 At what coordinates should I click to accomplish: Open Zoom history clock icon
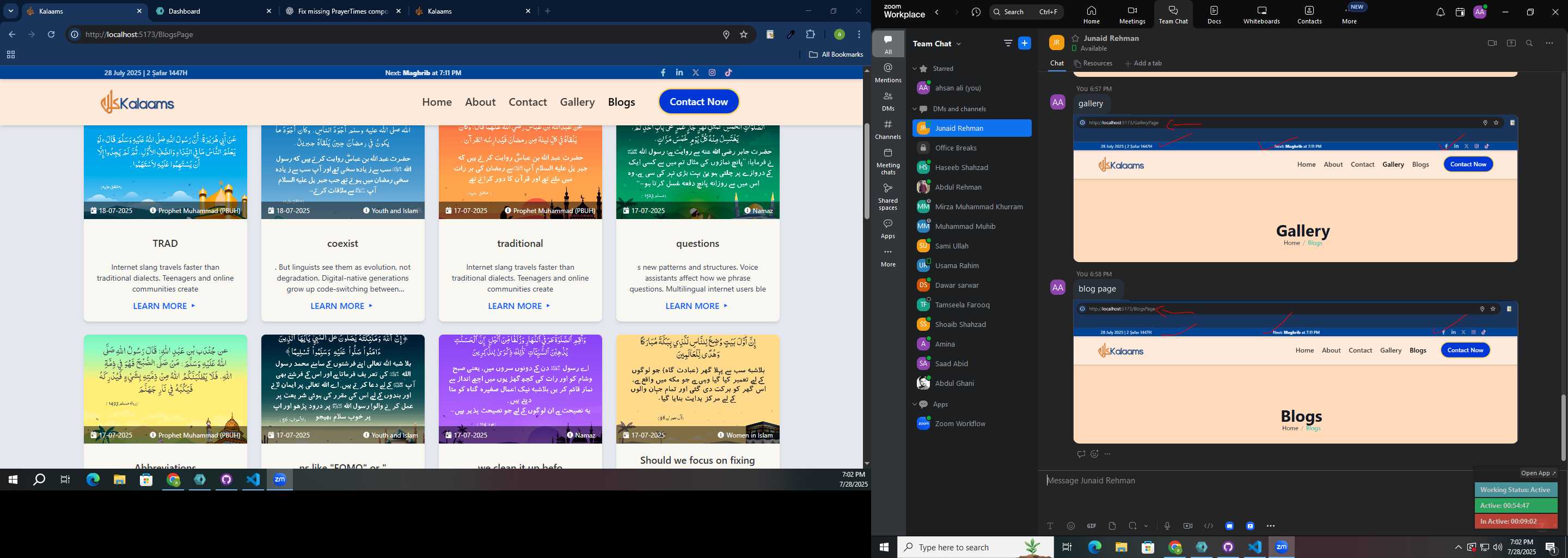[976, 12]
